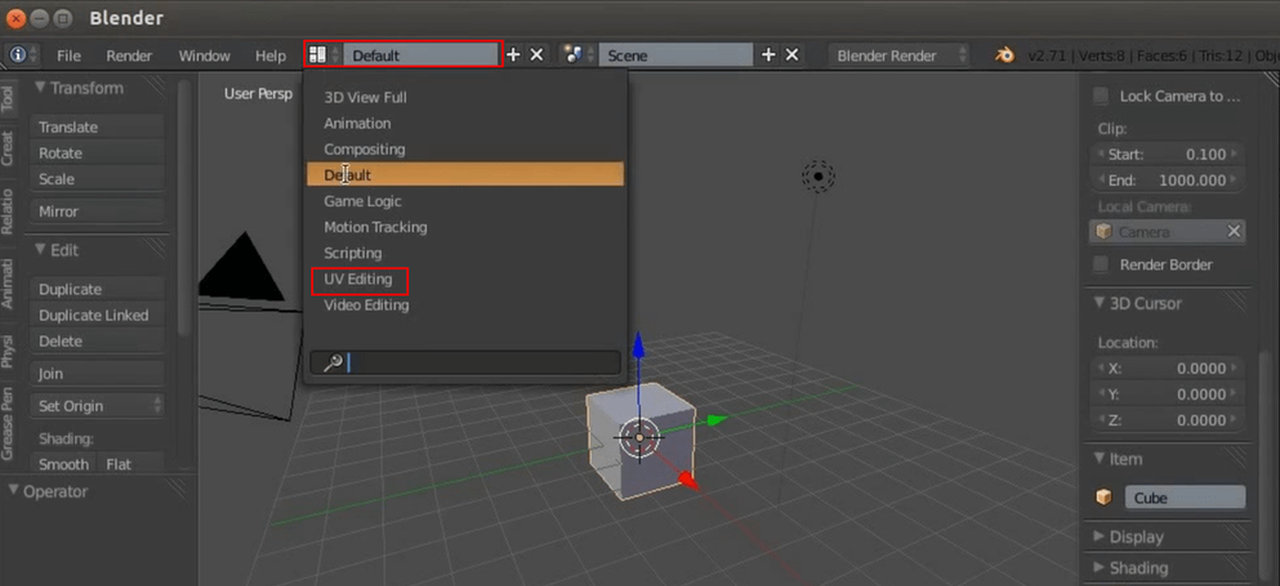This screenshot has width=1280, height=586.
Task: Click the Cube name field in Item panel
Action: pos(1185,498)
